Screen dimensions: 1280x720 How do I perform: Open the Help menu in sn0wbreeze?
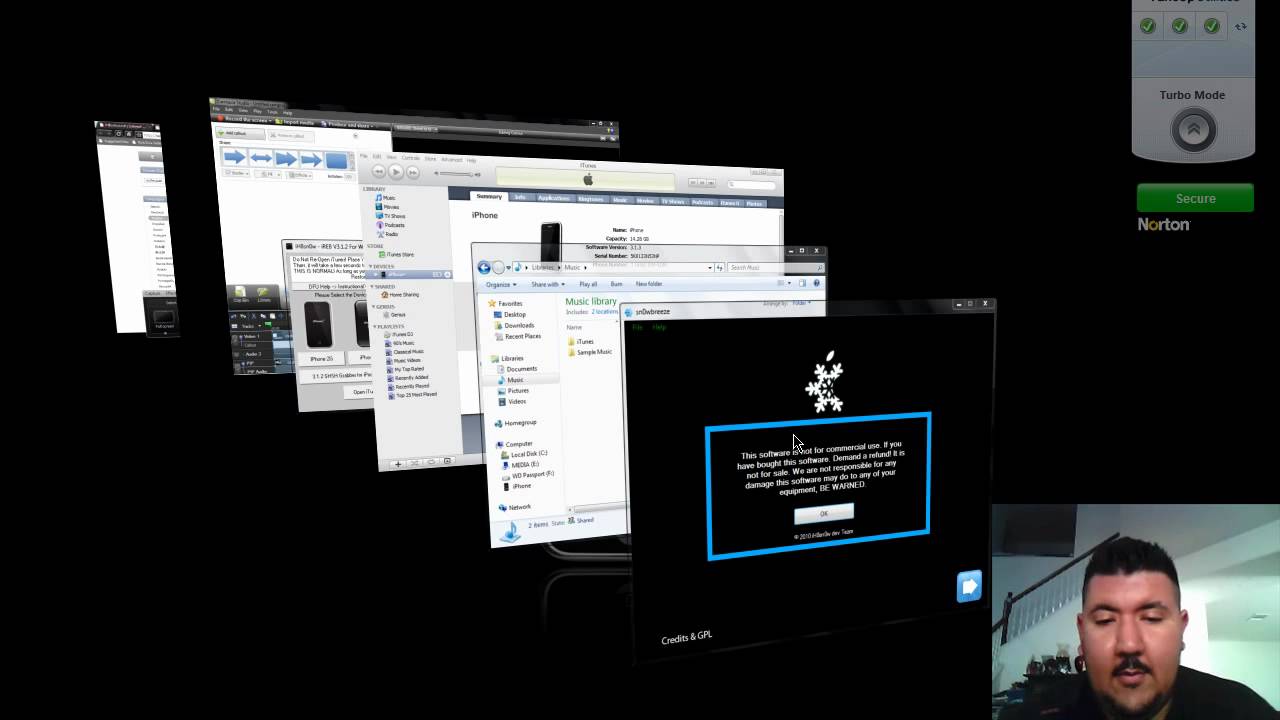point(659,327)
